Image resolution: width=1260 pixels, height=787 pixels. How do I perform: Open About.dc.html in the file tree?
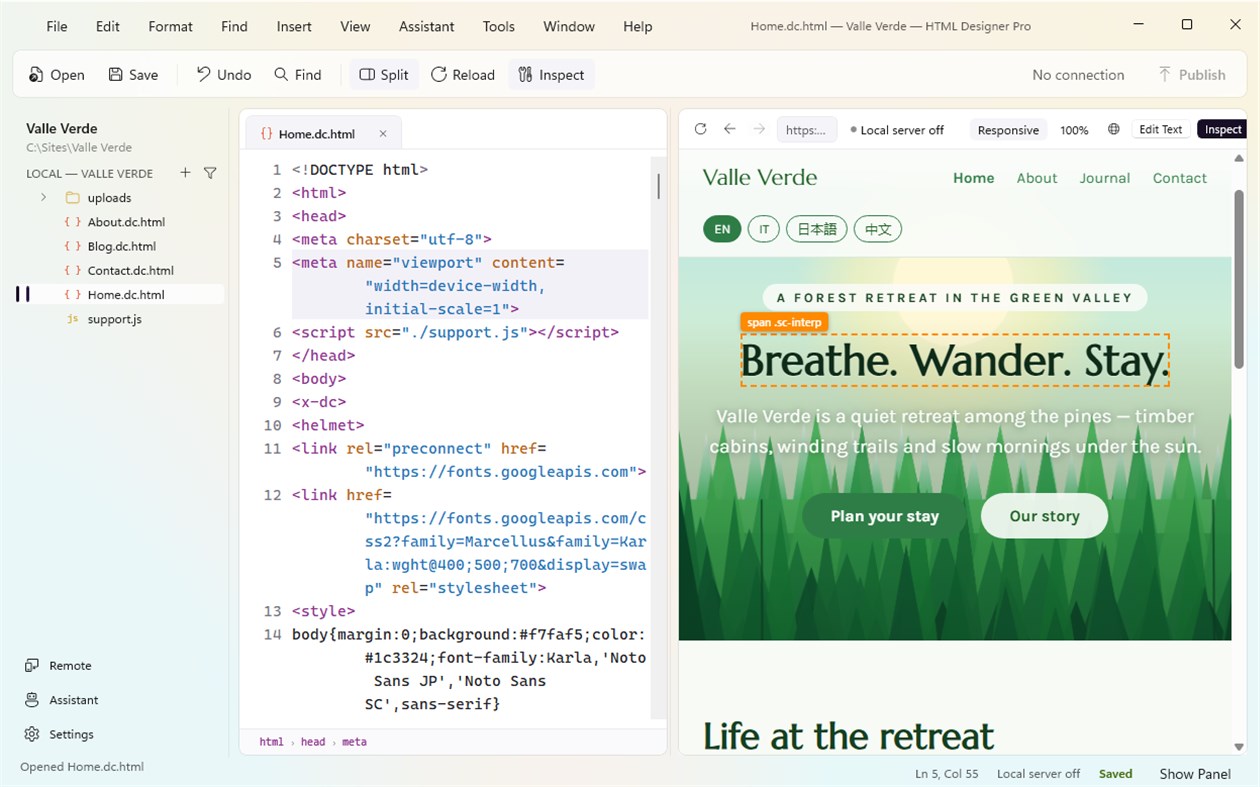(126, 222)
